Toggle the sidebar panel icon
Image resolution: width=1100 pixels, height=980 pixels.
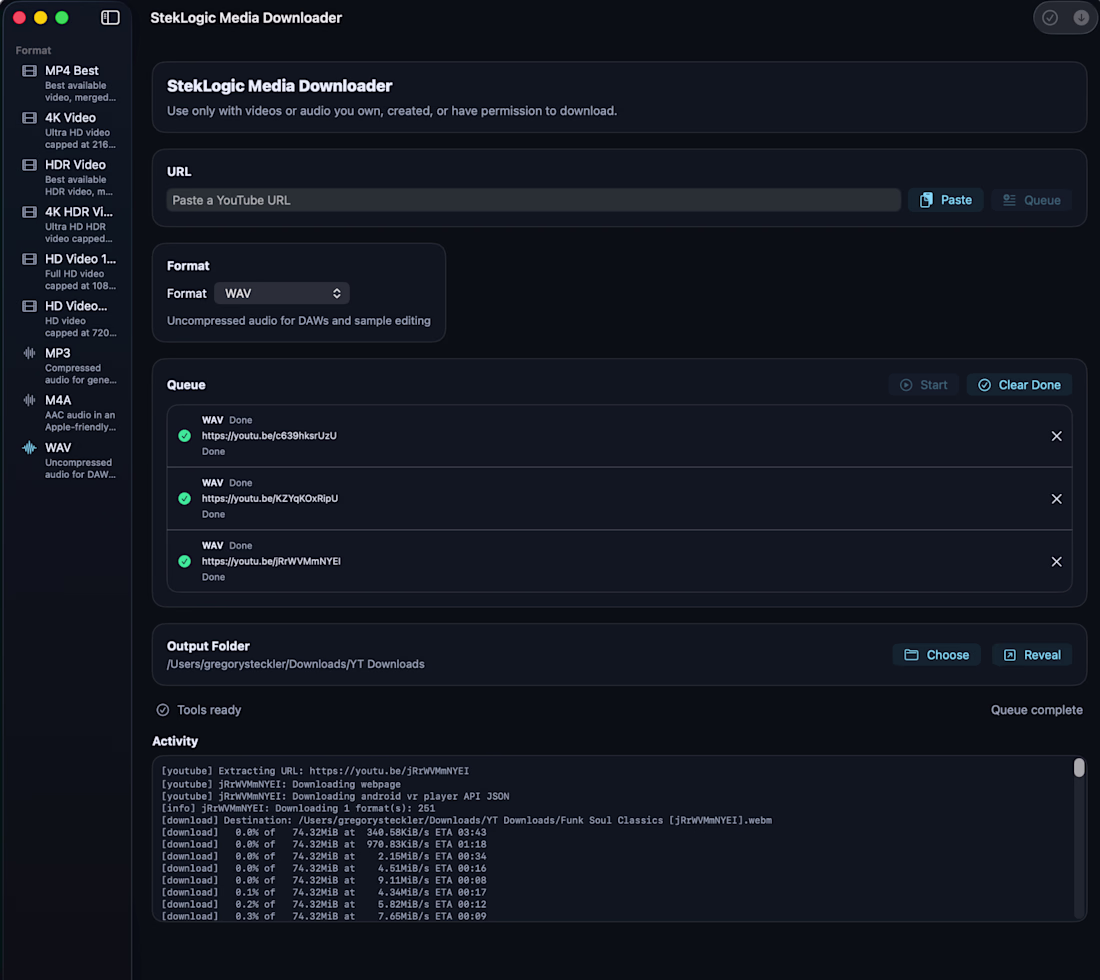tap(110, 18)
